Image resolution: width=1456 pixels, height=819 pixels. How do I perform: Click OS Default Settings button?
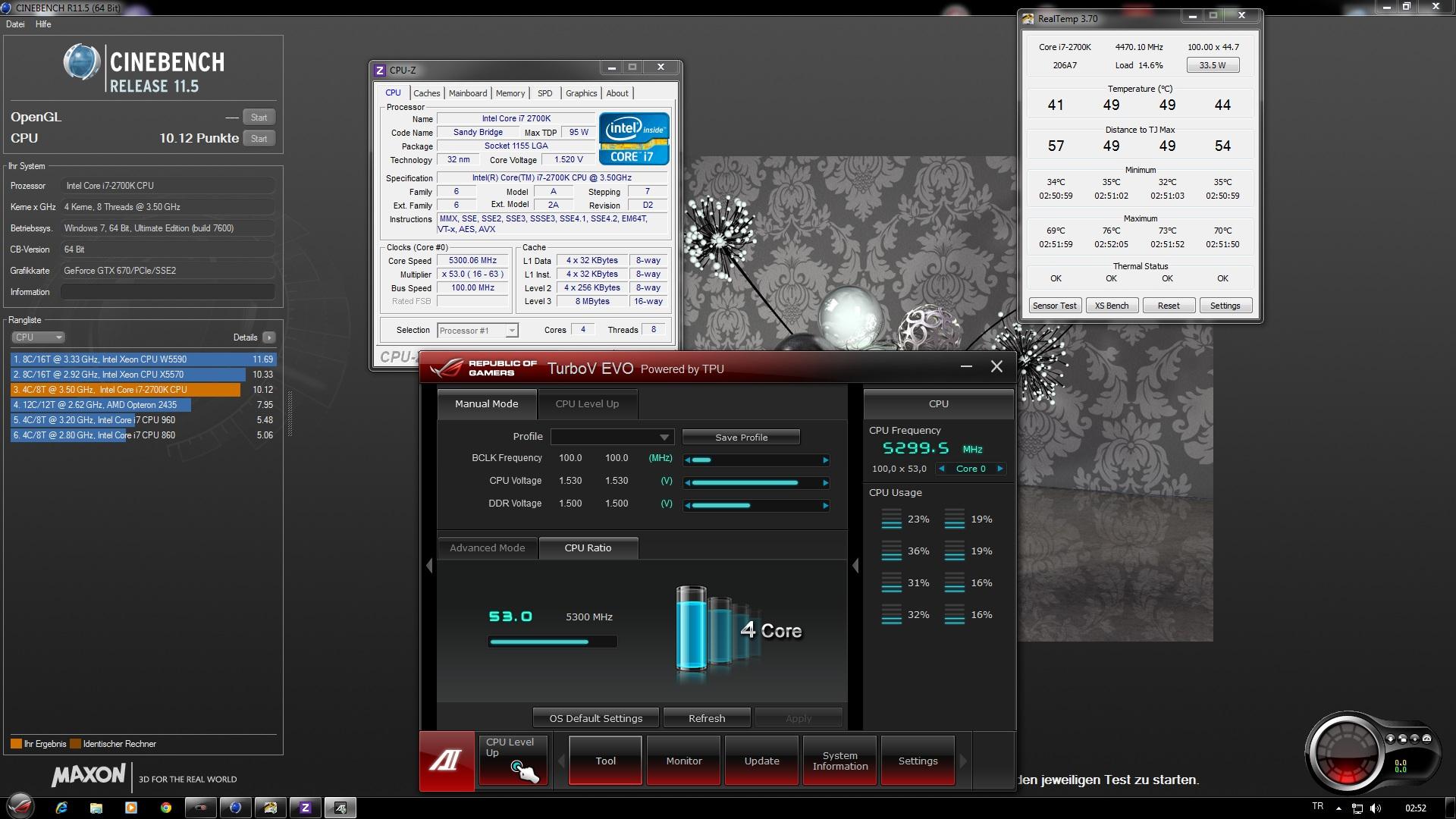pyautogui.click(x=595, y=718)
